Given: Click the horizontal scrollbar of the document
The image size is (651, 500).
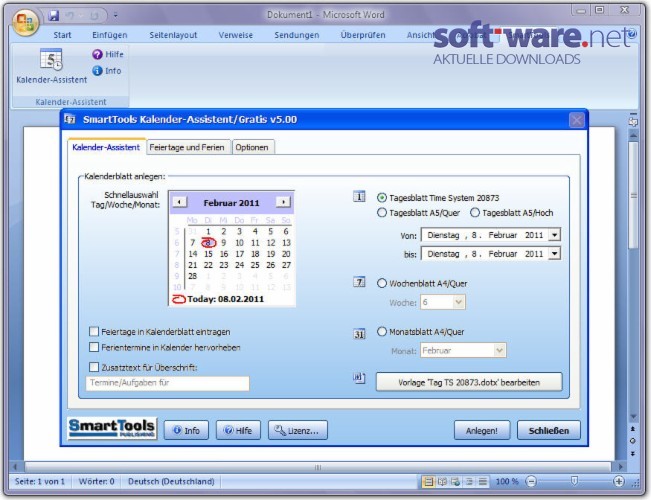Looking at the screenshot, I should tap(318, 467).
